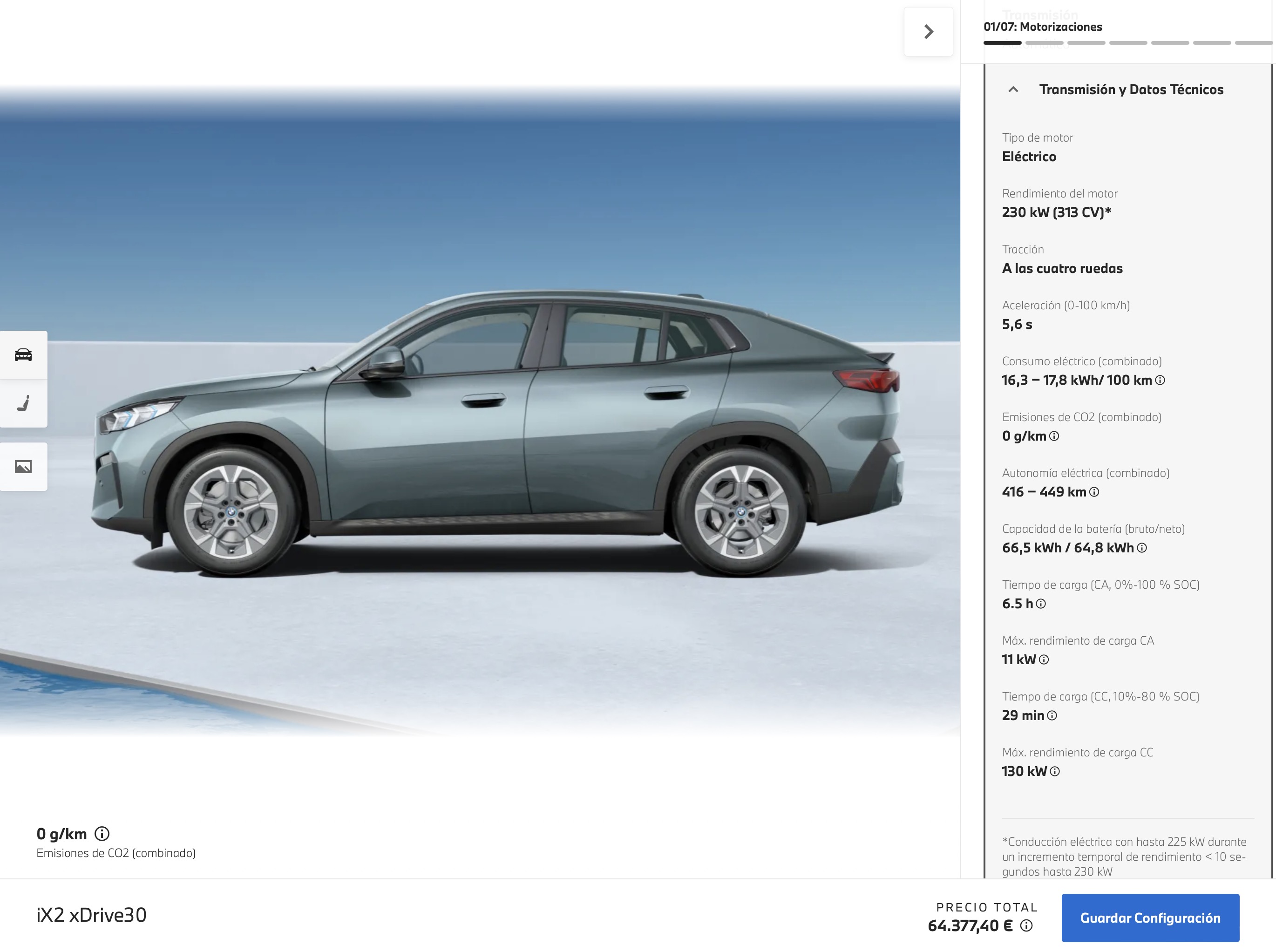Open info for 11 kW AC charging
Screen dimensions: 1276x952
coord(1044,660)
